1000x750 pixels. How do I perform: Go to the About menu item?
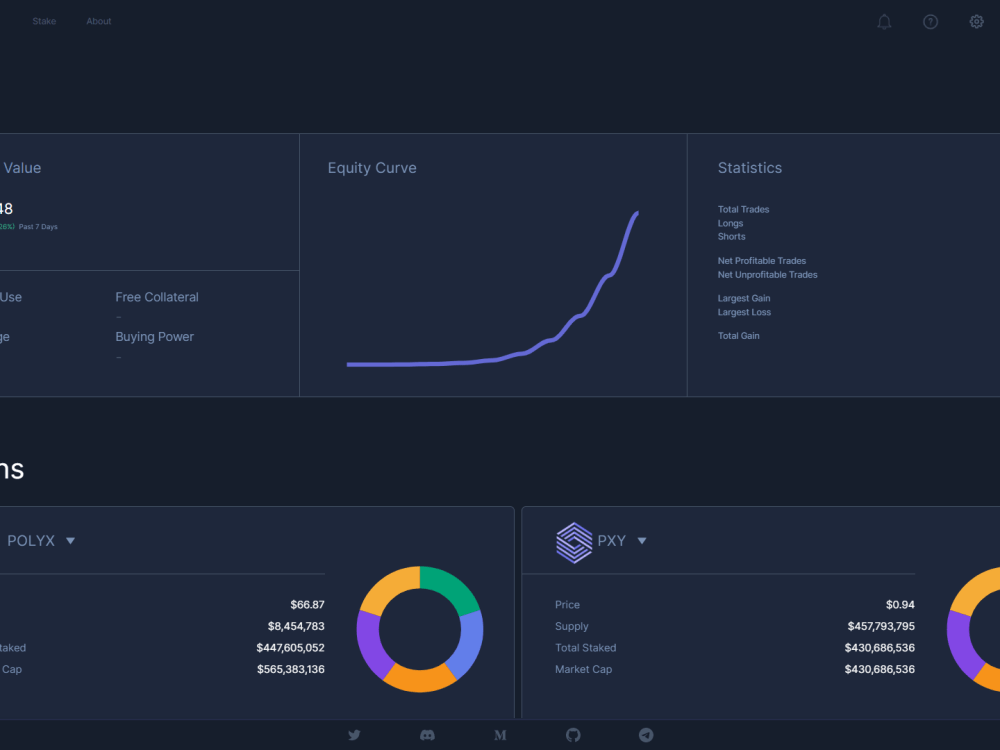point(99,21)
